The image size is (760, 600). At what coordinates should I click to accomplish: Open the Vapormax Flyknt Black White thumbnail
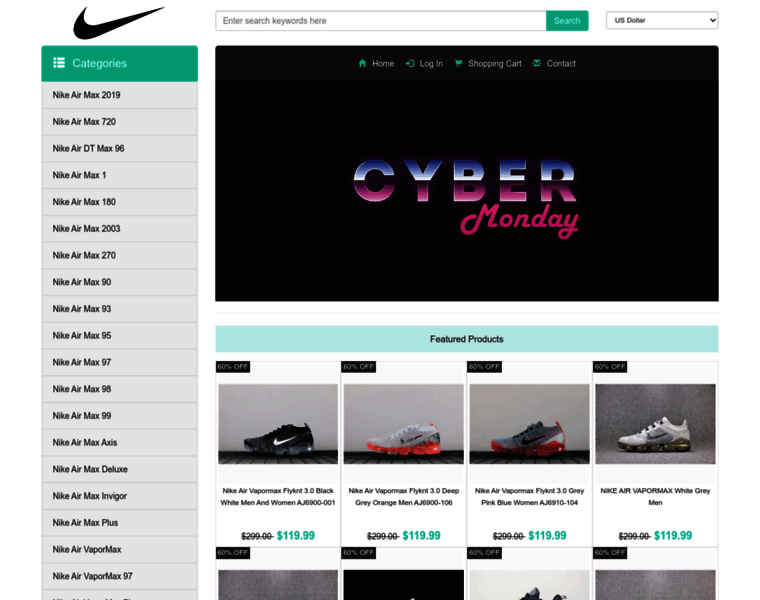point(278,424)
